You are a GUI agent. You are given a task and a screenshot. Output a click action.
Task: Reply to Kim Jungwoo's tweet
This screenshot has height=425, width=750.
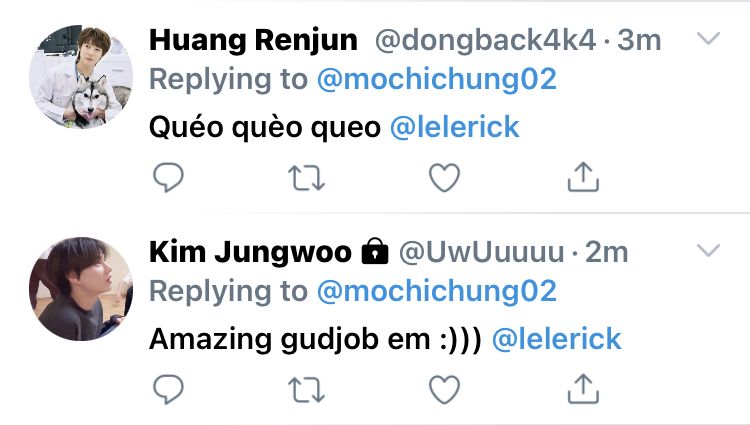pyautogui.click(x=168, y=389)
